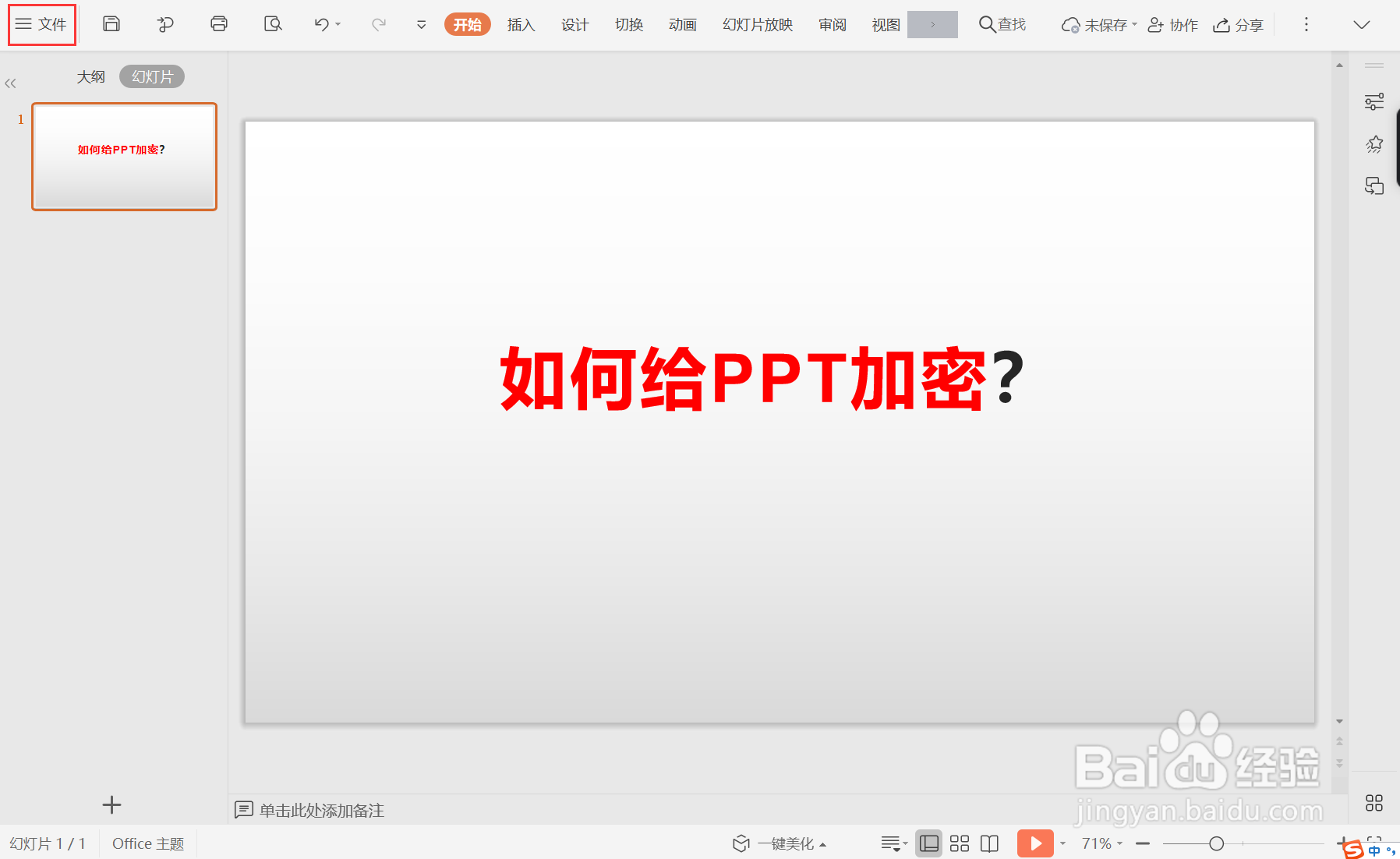The image size is (1400, 859).
Task: Switch to the 插入 ribbon tab
Action: (x=520, y=24)
